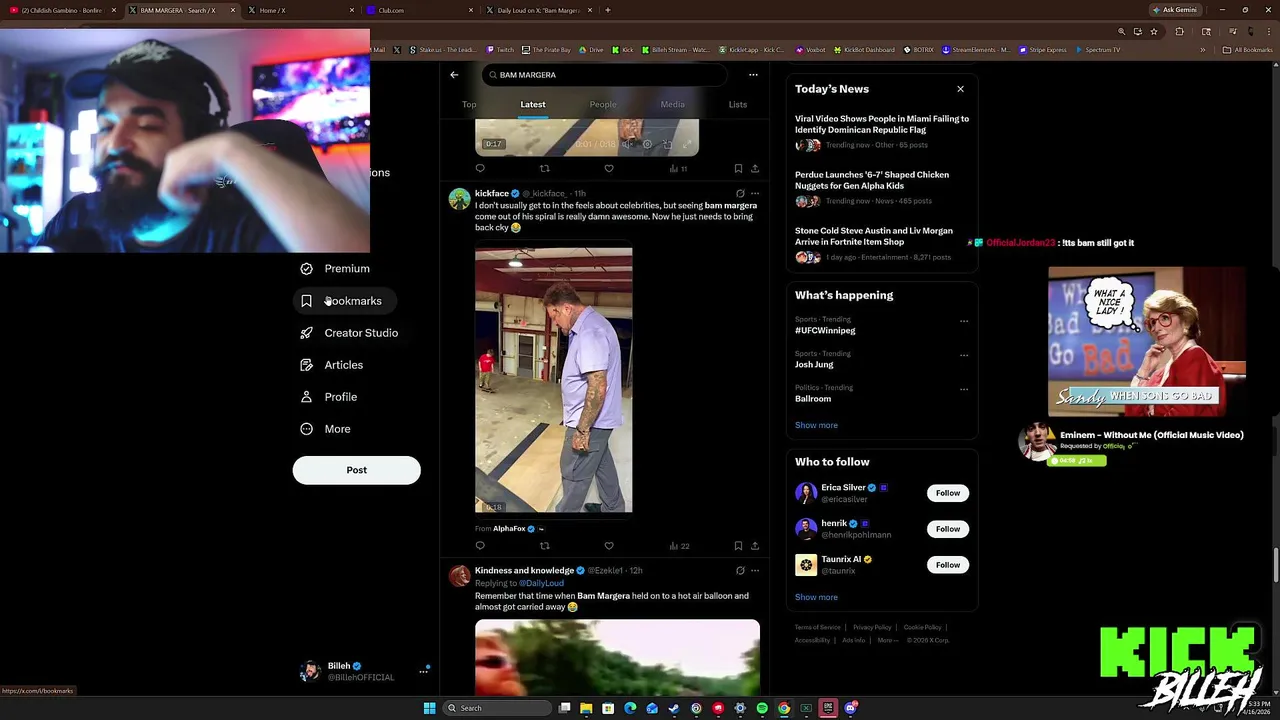Like the post with 11 views
Image resolution: width=1280 pixels, height=720 pixels.
coord(609,169)
